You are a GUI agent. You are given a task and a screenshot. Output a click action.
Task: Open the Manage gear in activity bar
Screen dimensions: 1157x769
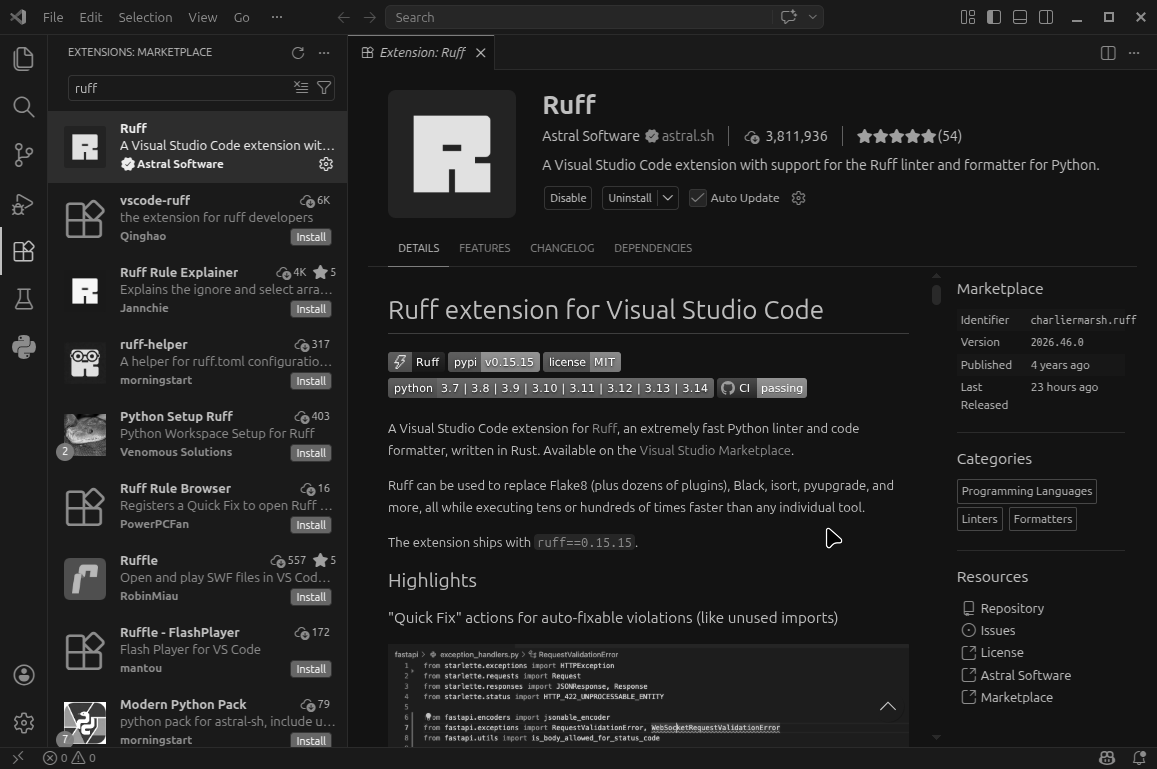(x=24, y=723)
